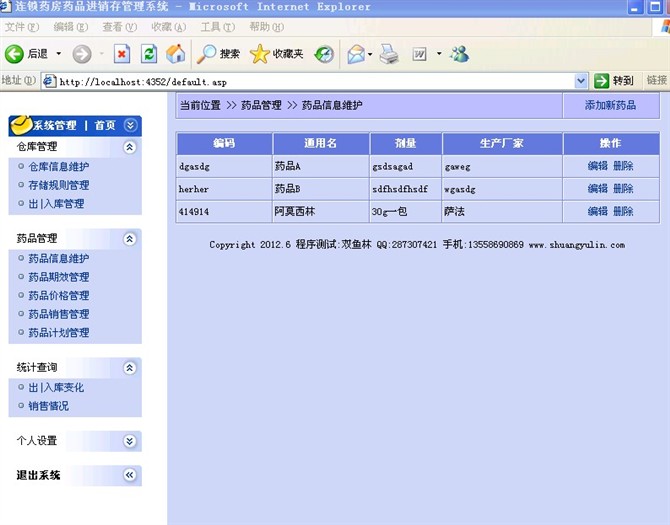
Task: Click the 退出系统 text
Action: (38, 475)
